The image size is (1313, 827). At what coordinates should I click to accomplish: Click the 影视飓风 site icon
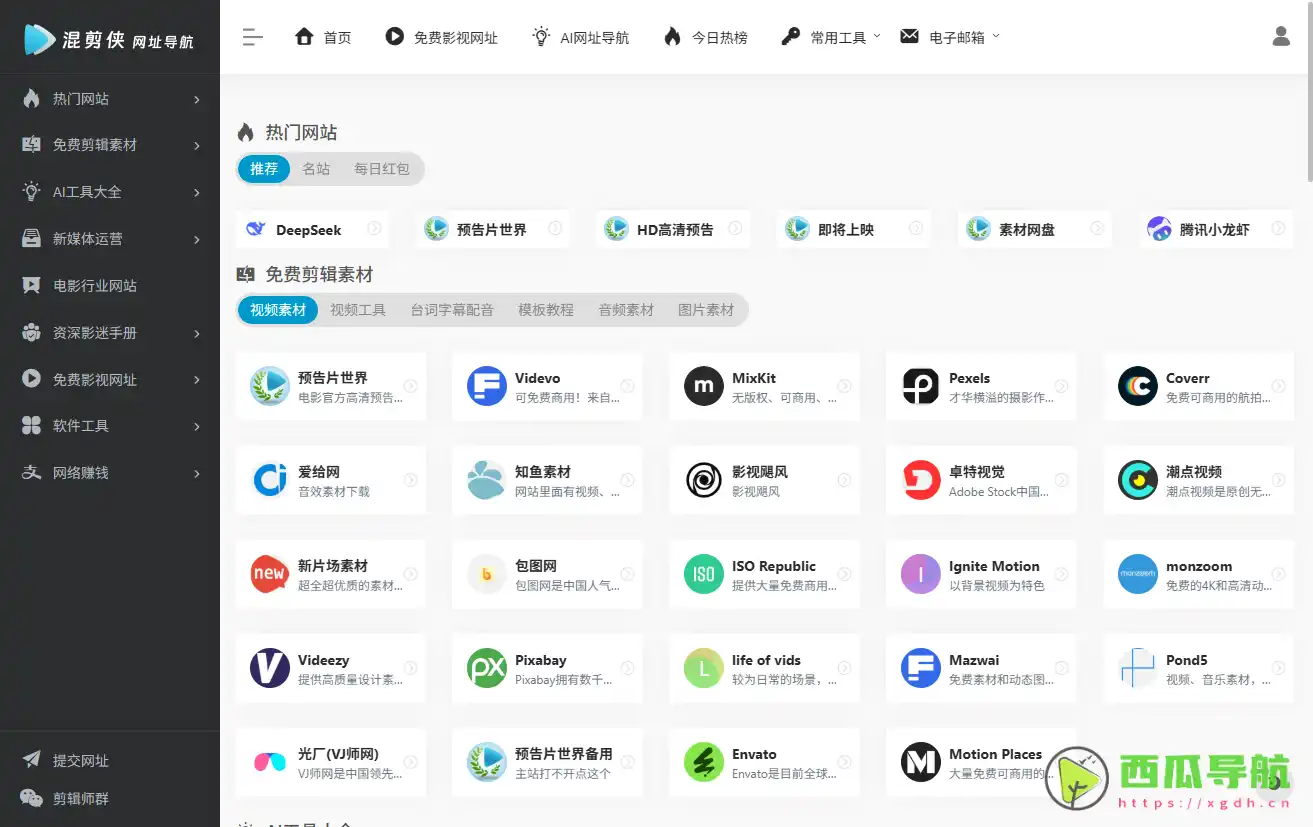click(702, 480)
